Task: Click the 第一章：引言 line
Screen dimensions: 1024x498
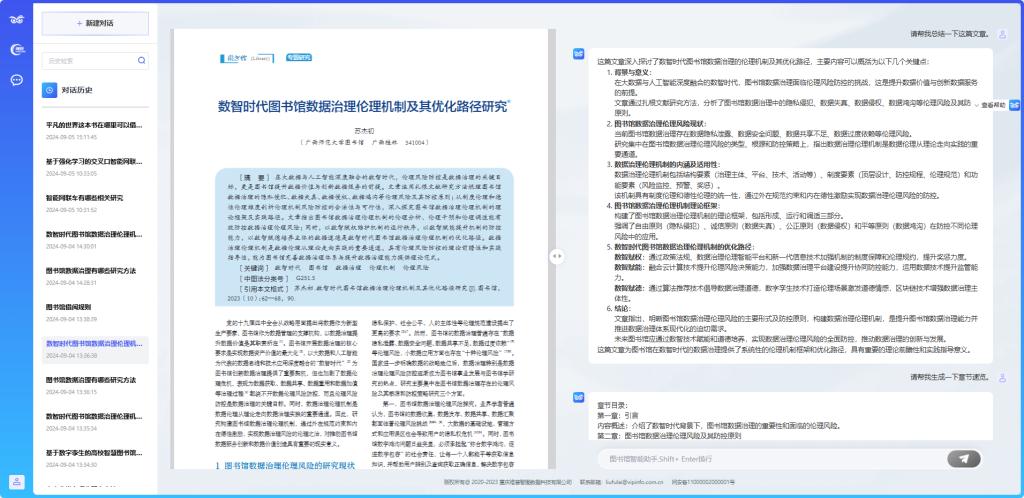Action: pos(618,416)
